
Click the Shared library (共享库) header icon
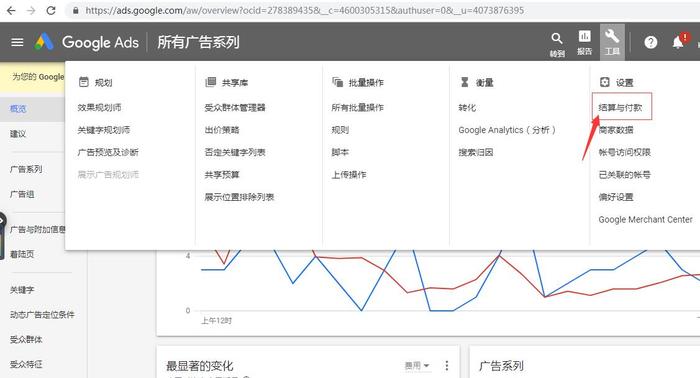(x=210, y=82)
